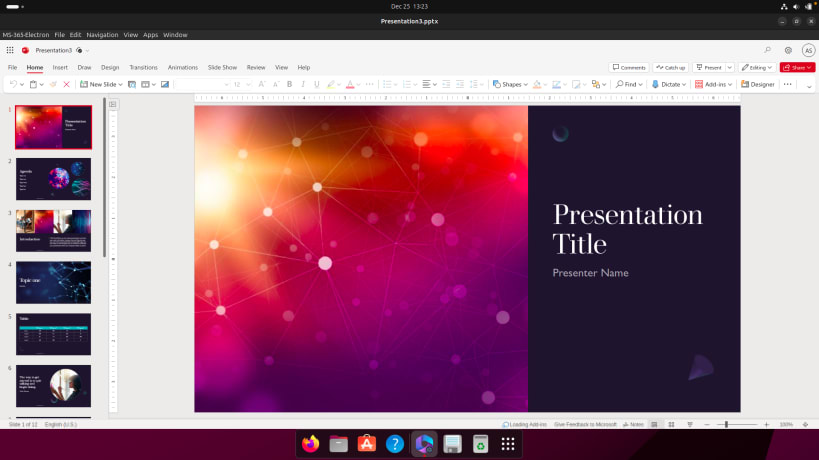Image resolution: width=819 pixels, height=460 pixels.
Task: Open the Settings gear in the header
Action: (788, 50)
